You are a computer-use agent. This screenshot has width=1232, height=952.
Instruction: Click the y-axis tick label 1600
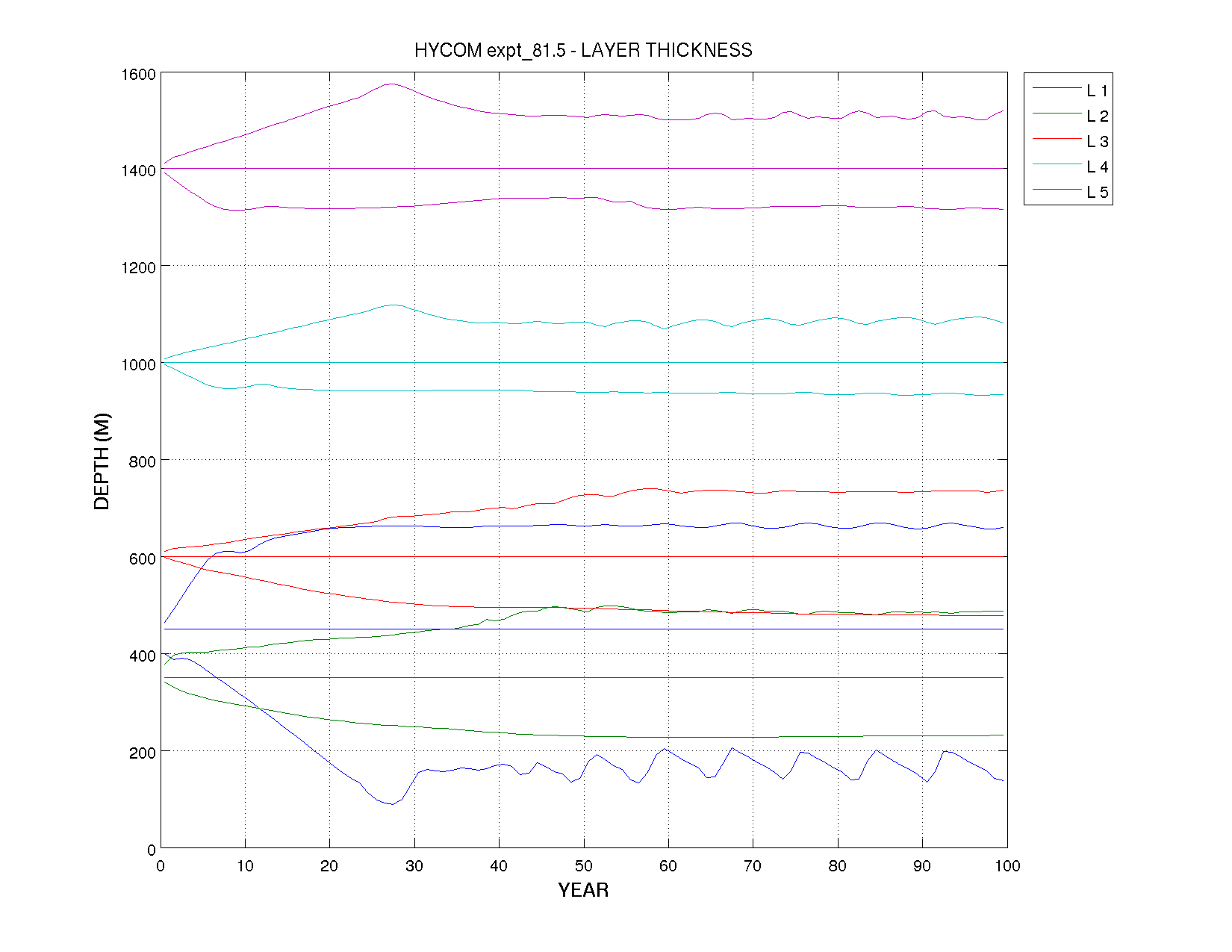pyautogui.click(x=138, y=75)
